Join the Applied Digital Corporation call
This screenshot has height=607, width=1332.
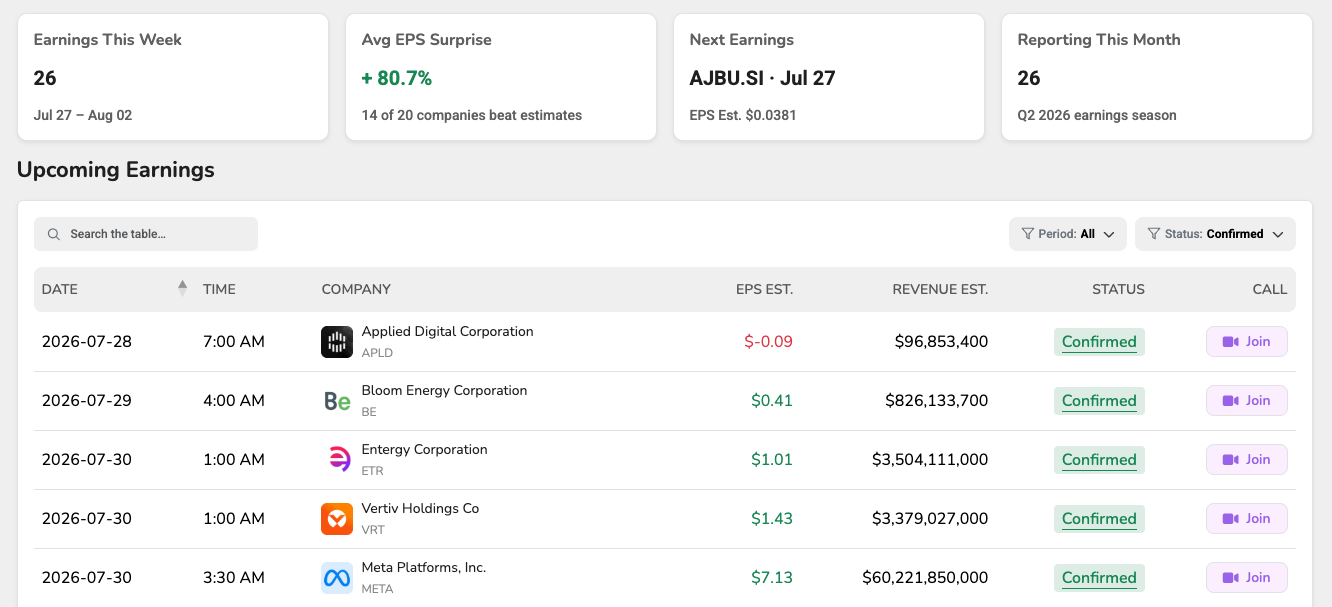(x=1246, y=342)
